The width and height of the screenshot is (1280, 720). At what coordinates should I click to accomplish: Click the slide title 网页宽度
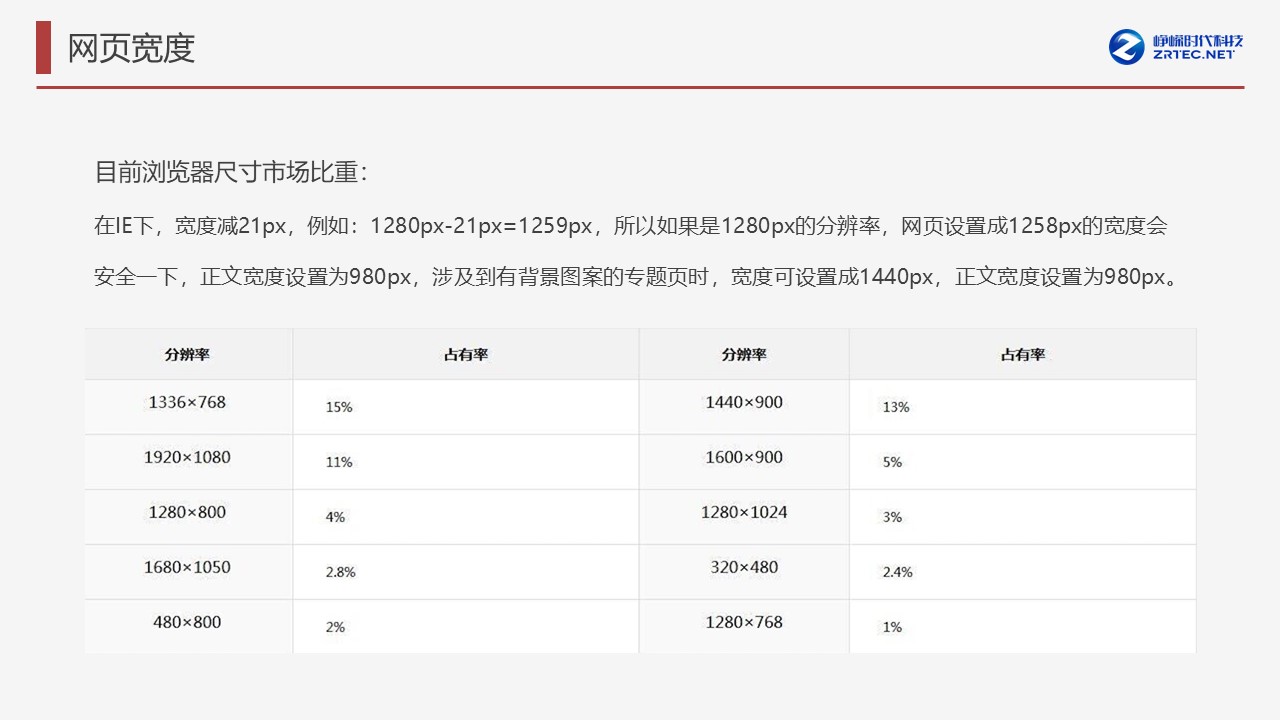tap(131, 48)
